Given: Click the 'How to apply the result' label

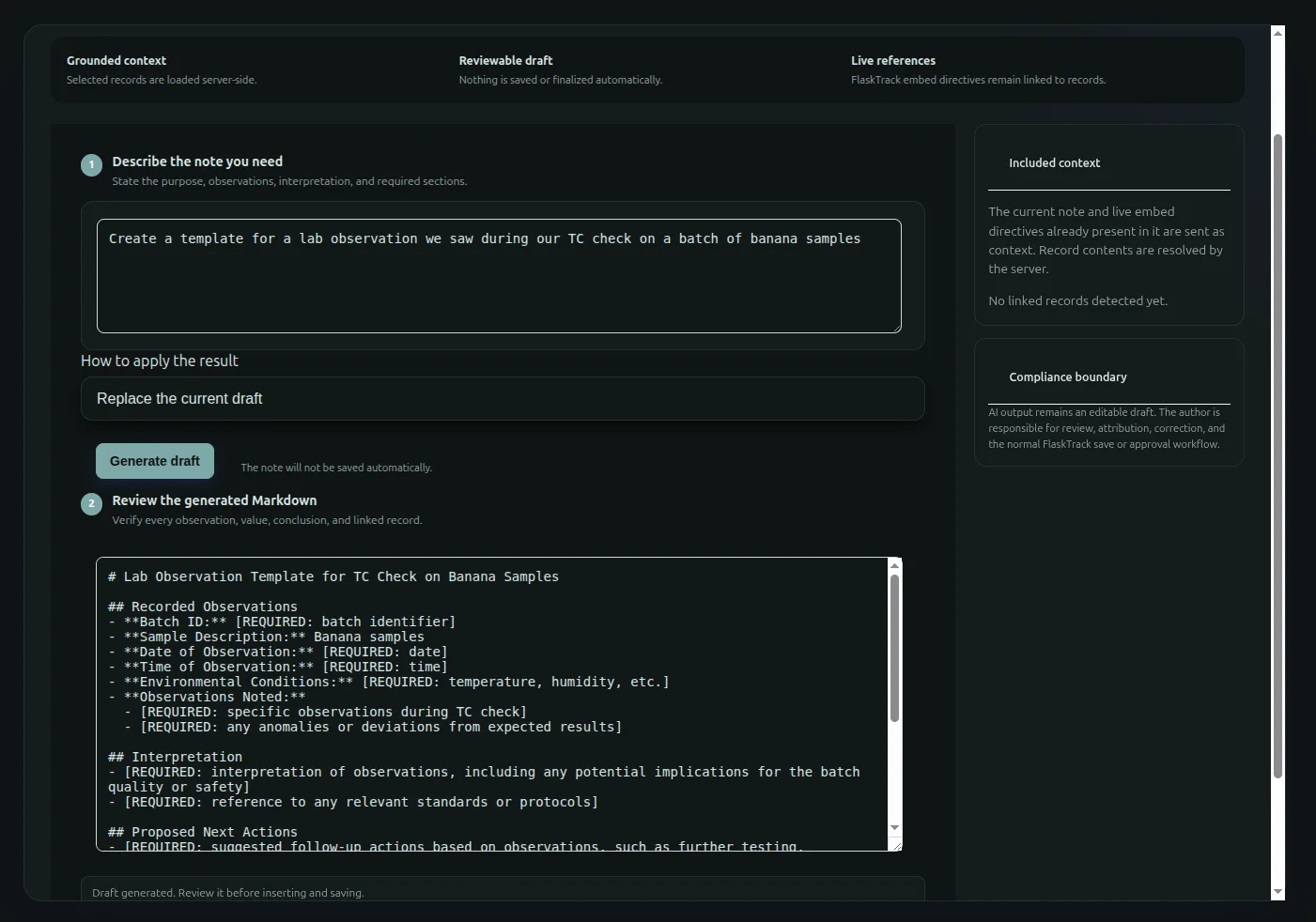Looking at the screenshot, I should [x=160, y=361].
